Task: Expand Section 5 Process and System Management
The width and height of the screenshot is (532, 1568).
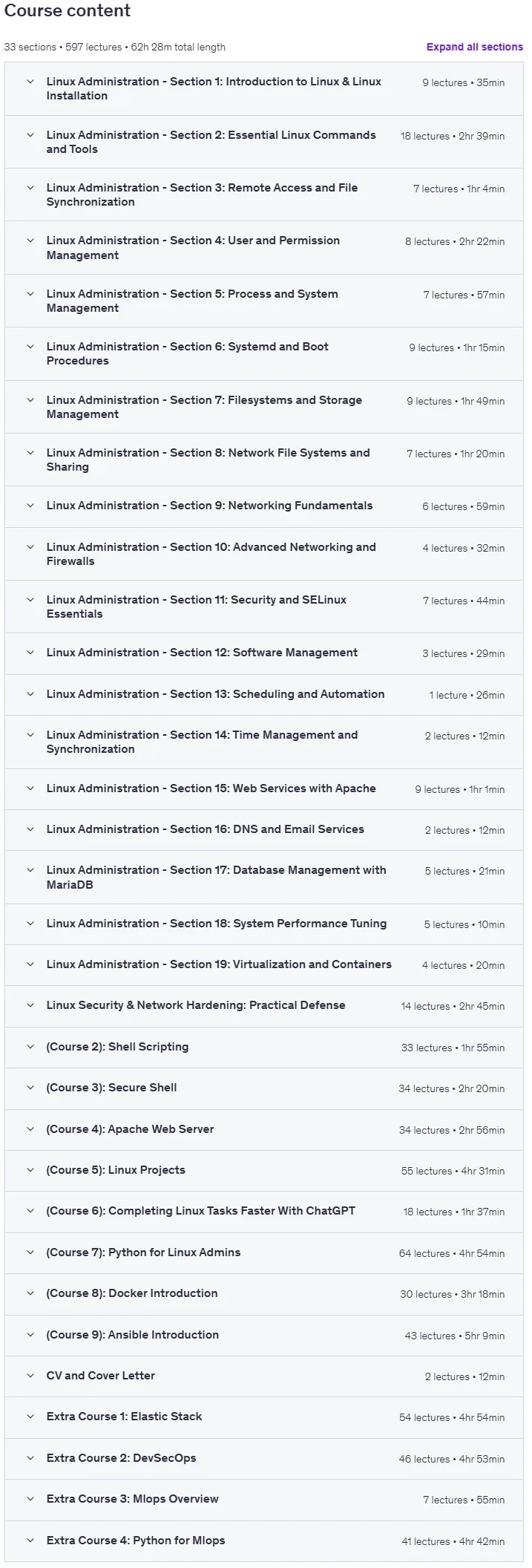Action: point(263,301)
